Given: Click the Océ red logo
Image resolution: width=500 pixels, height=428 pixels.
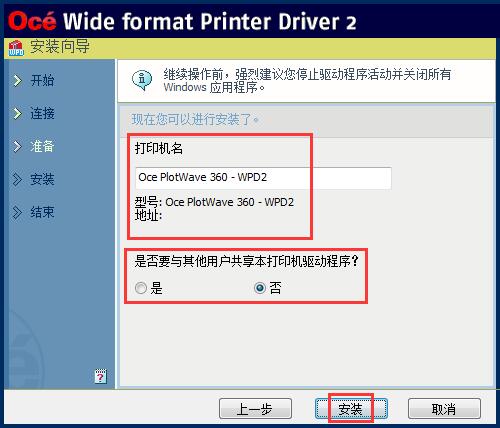Looking at the screenshot, I should [x=32, y=21].
